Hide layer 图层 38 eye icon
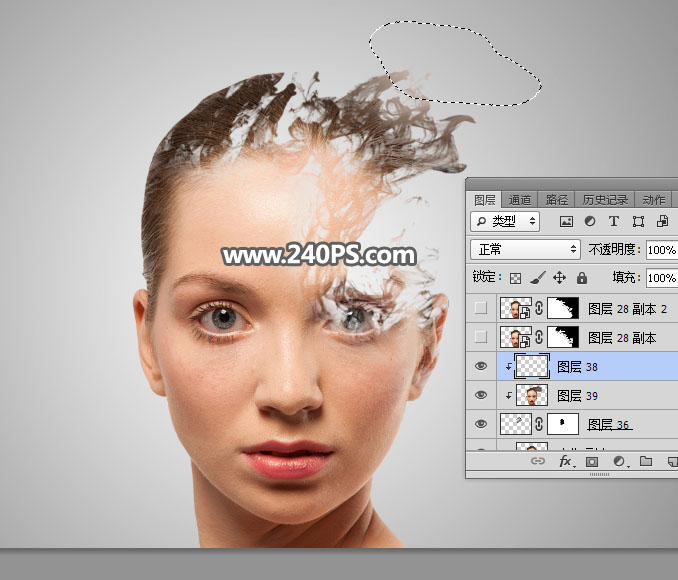This screenshot has height=580, width=678. click(x=481, y=366)
